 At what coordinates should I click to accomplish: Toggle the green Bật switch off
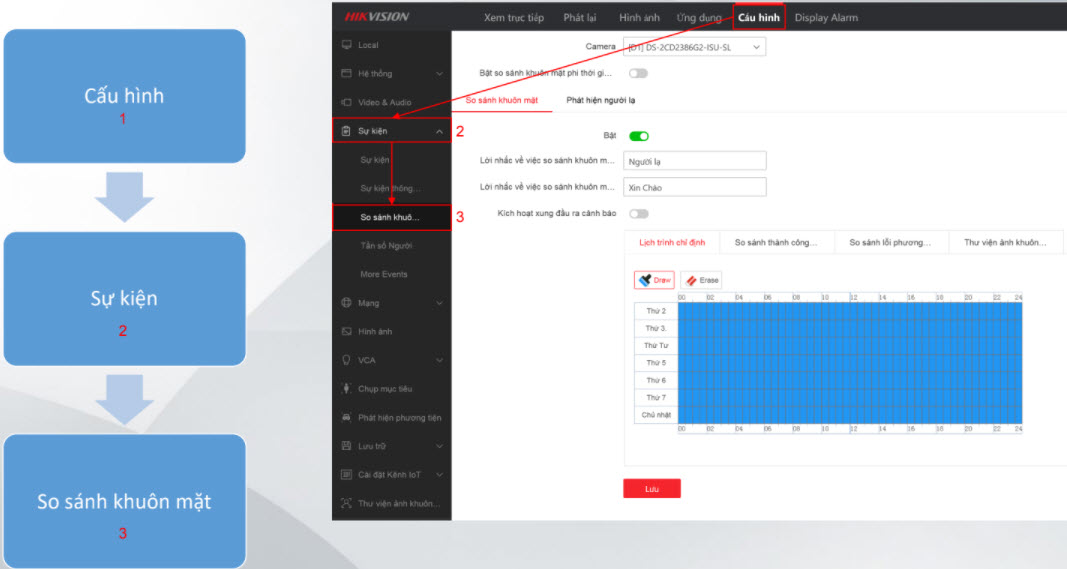click(638, 136)
